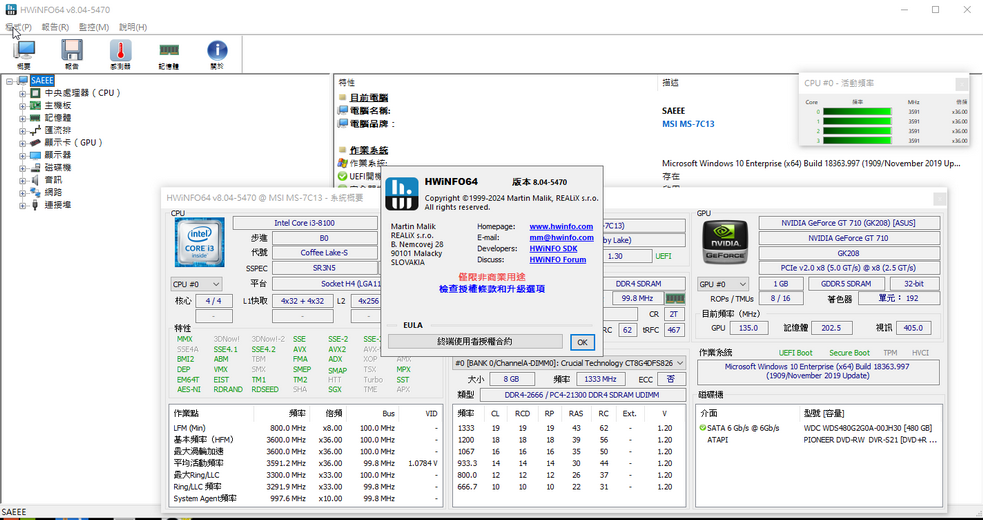
Task: Click the graphics card icon beside 顯示卡 (GPU)
Action: tap(35, 142)
